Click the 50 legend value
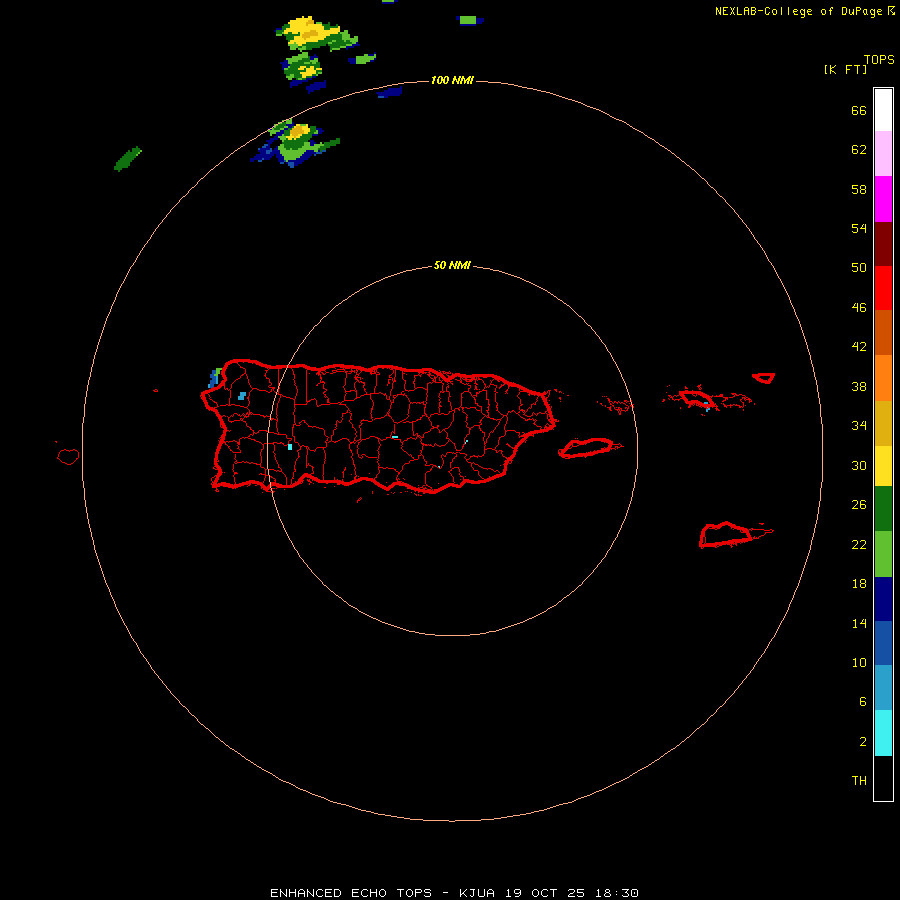The image size is (900, 900). point(859,268)
